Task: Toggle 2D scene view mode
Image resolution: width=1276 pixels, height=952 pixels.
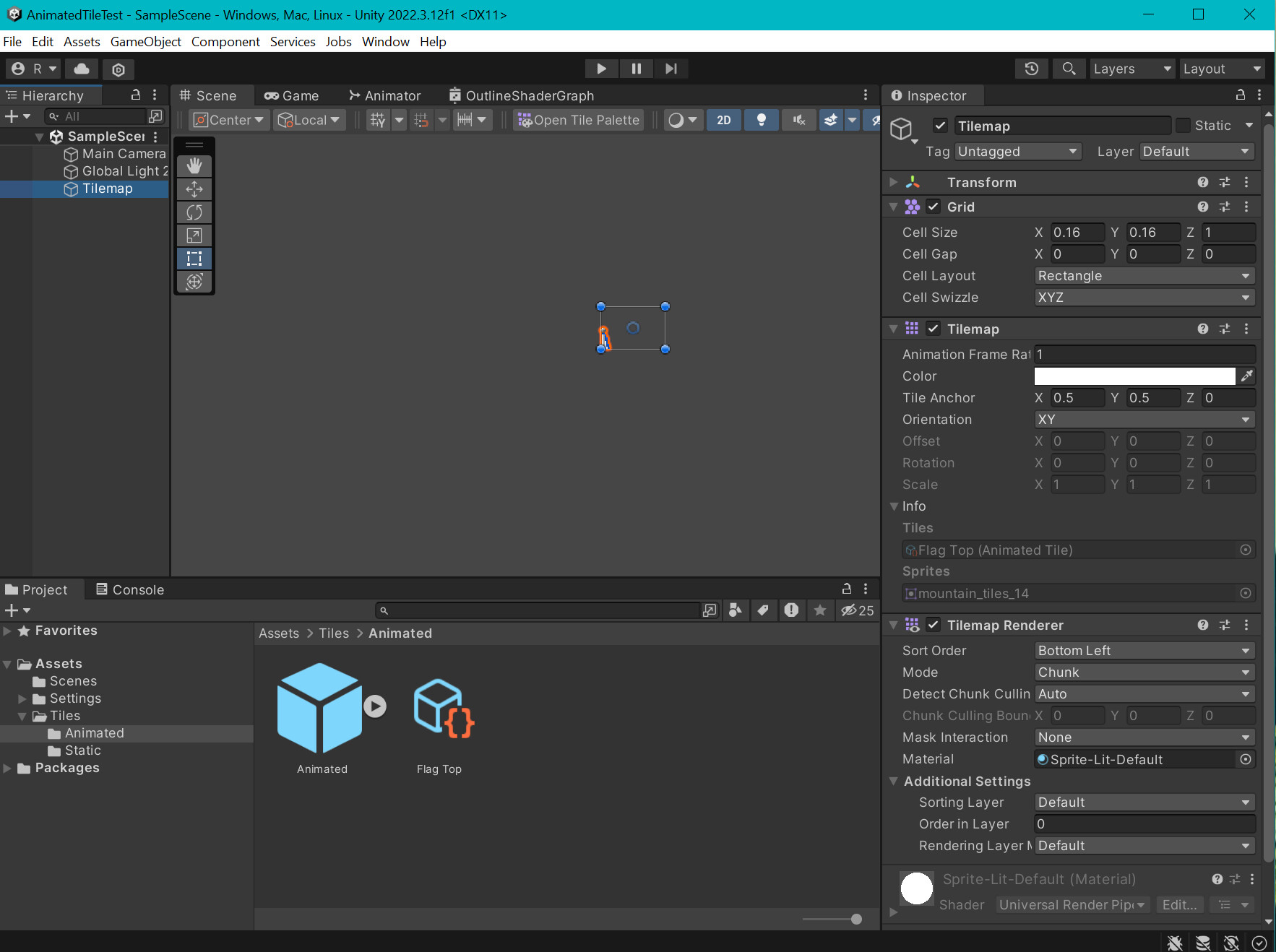Action: tap(724, 120)
